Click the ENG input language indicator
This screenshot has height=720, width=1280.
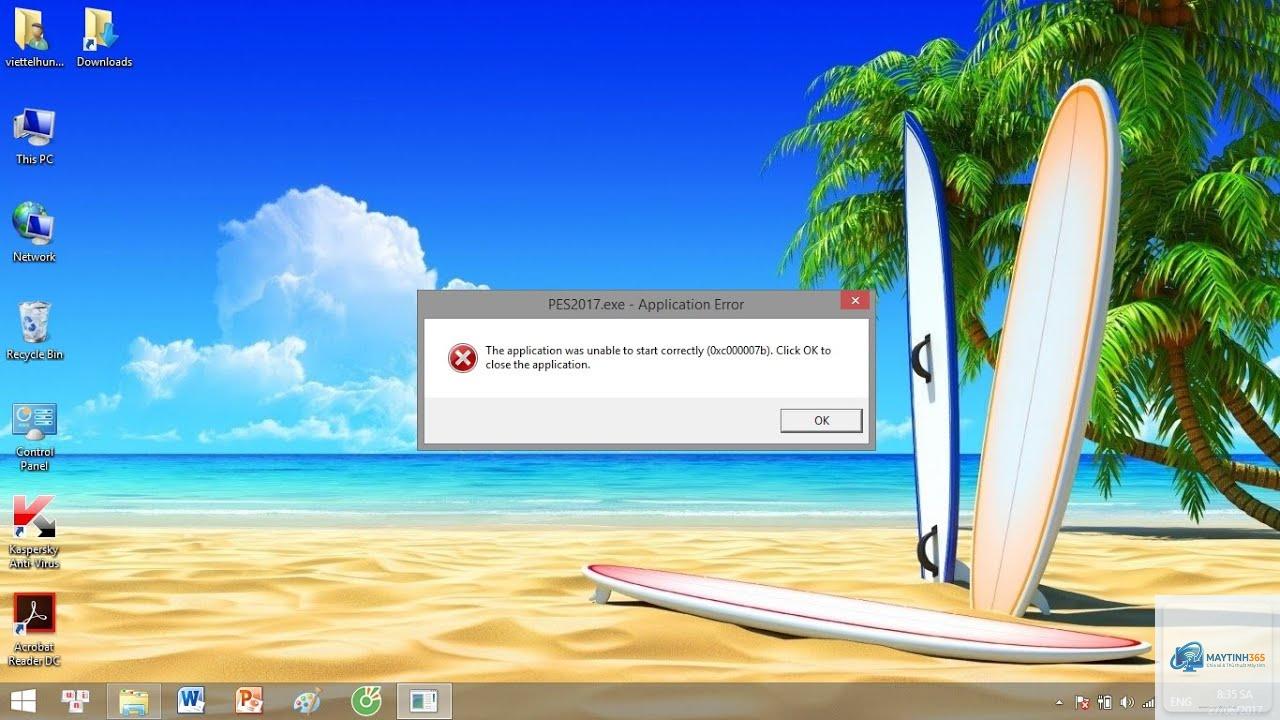[x=1181, y=701]
